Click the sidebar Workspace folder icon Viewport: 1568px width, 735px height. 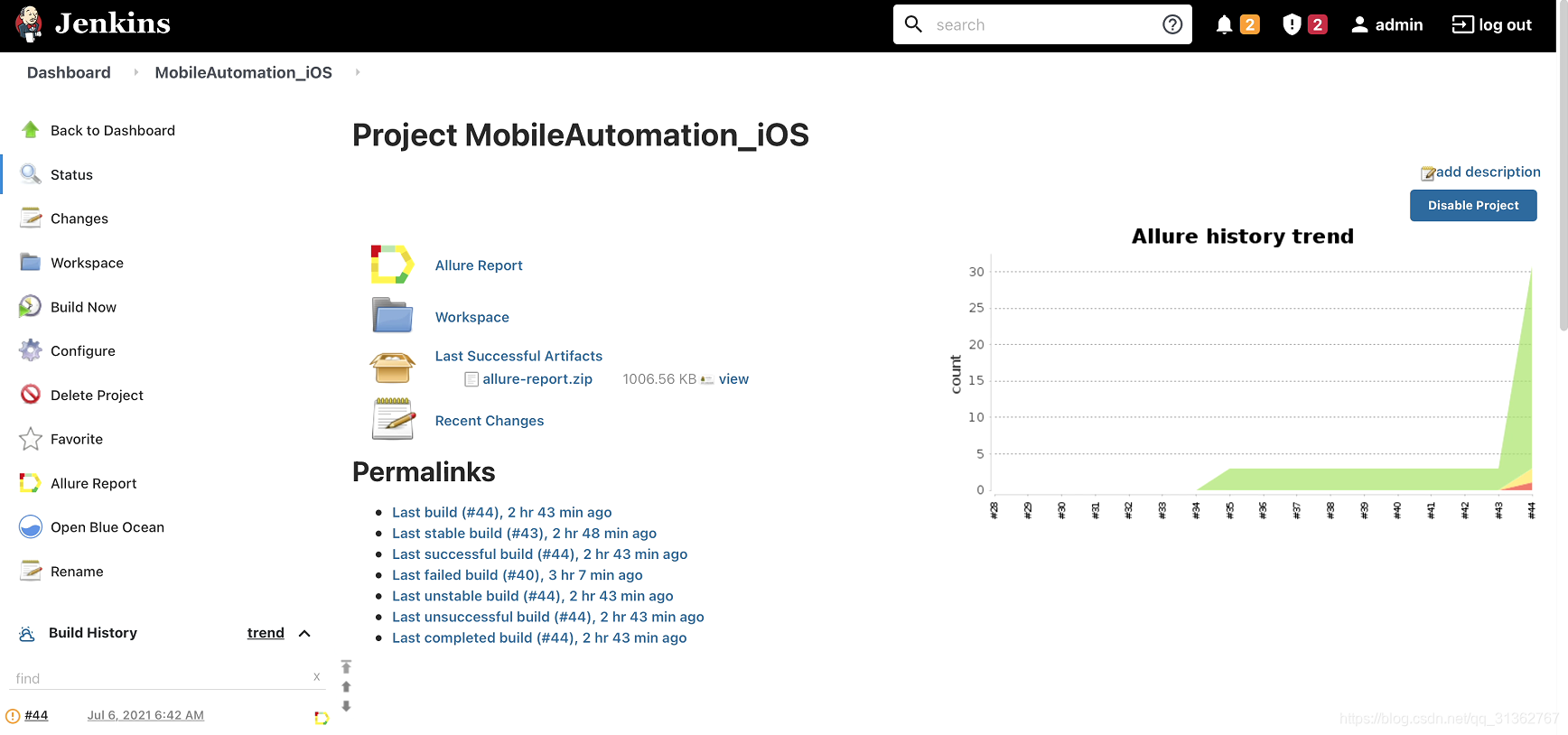coord(31,263)
